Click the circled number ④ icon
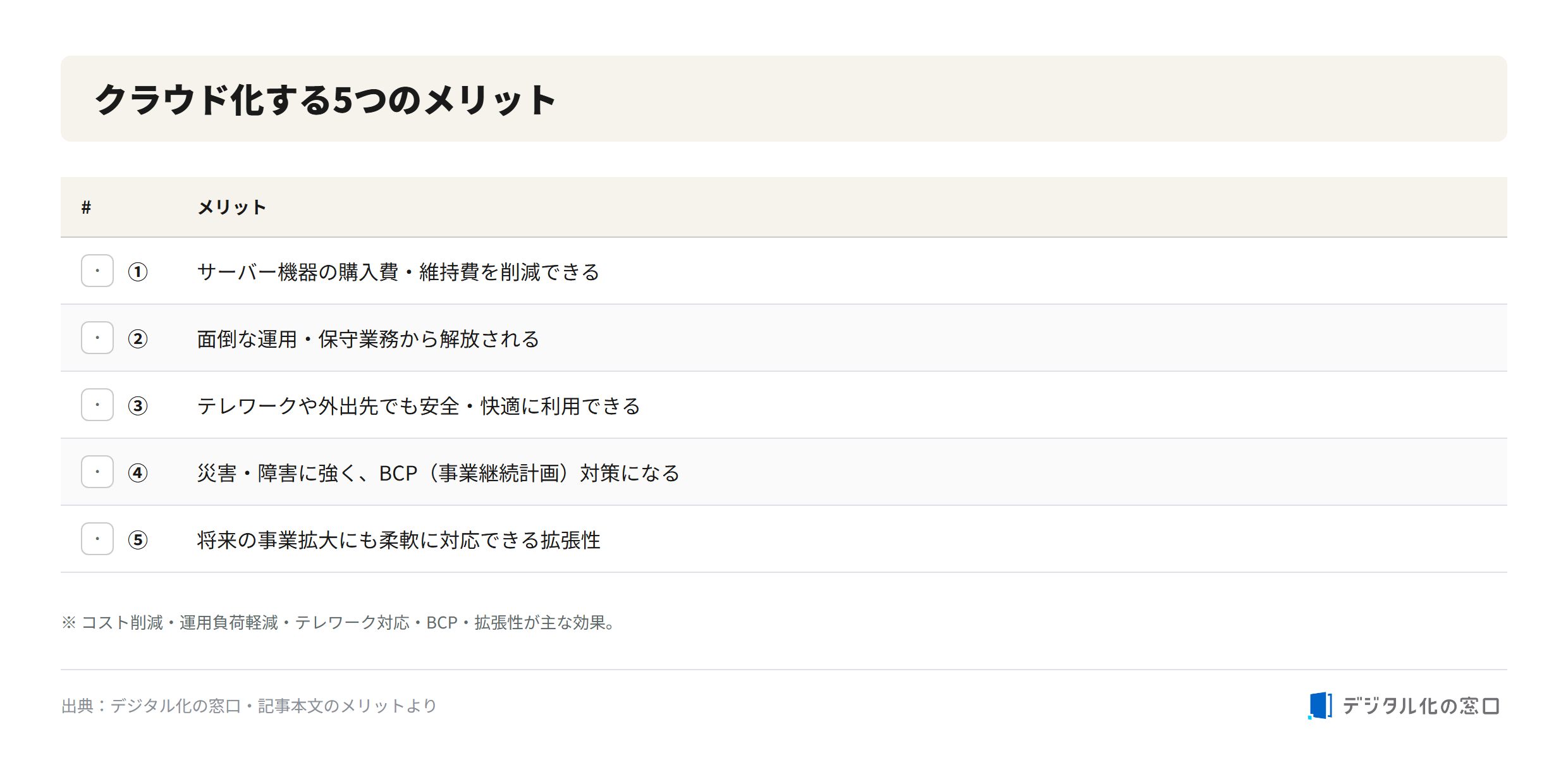 (138, 473)
